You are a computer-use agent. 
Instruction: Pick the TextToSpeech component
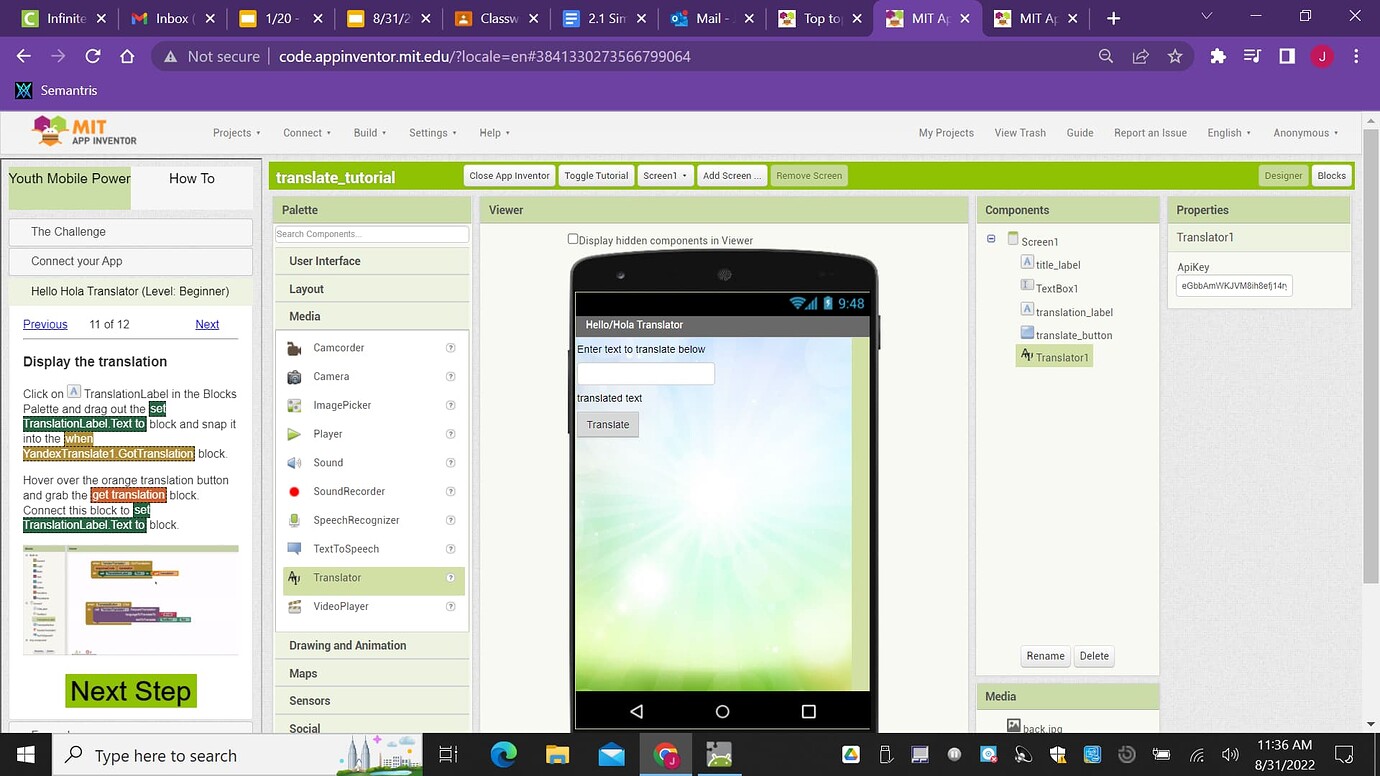click(345, 548)
